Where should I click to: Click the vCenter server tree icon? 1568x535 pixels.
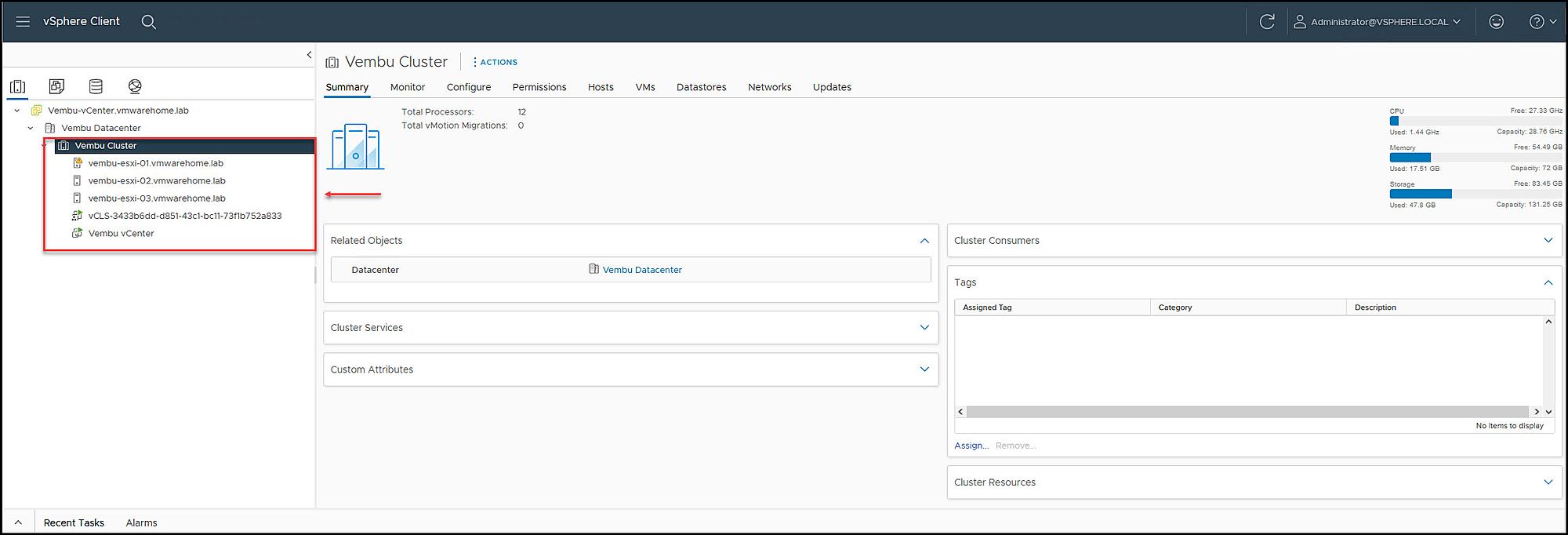36,111
